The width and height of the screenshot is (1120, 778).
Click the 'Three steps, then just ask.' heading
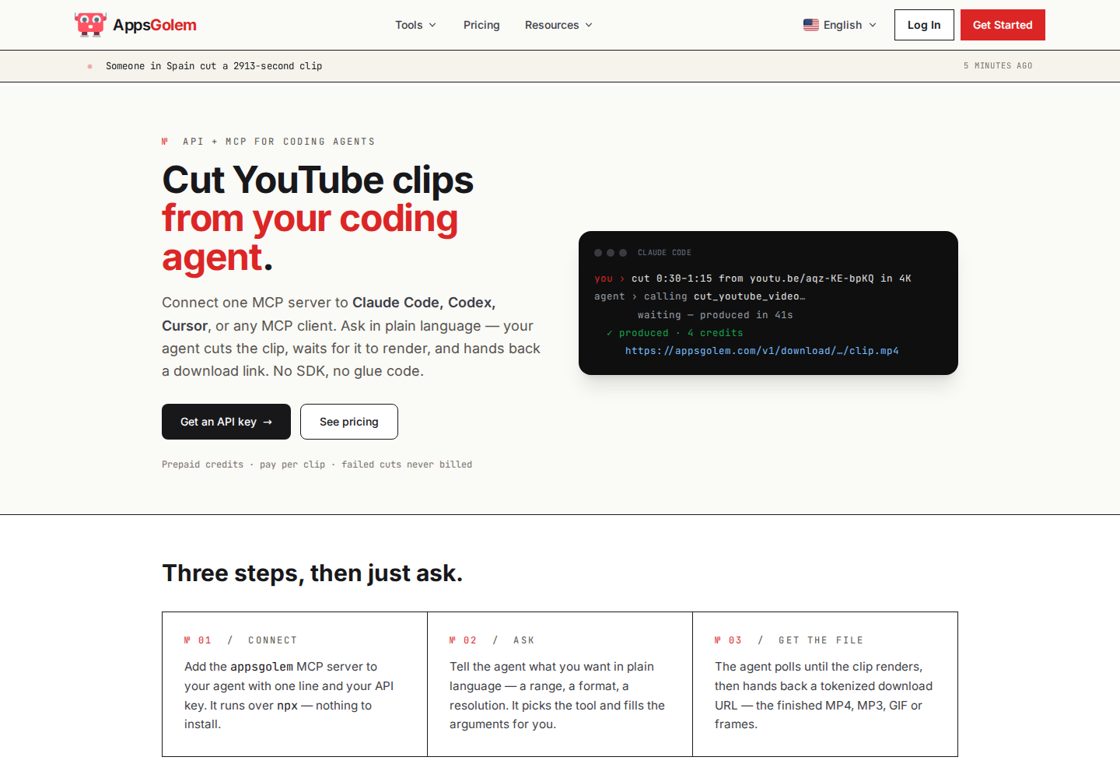[x=312, y=573]
